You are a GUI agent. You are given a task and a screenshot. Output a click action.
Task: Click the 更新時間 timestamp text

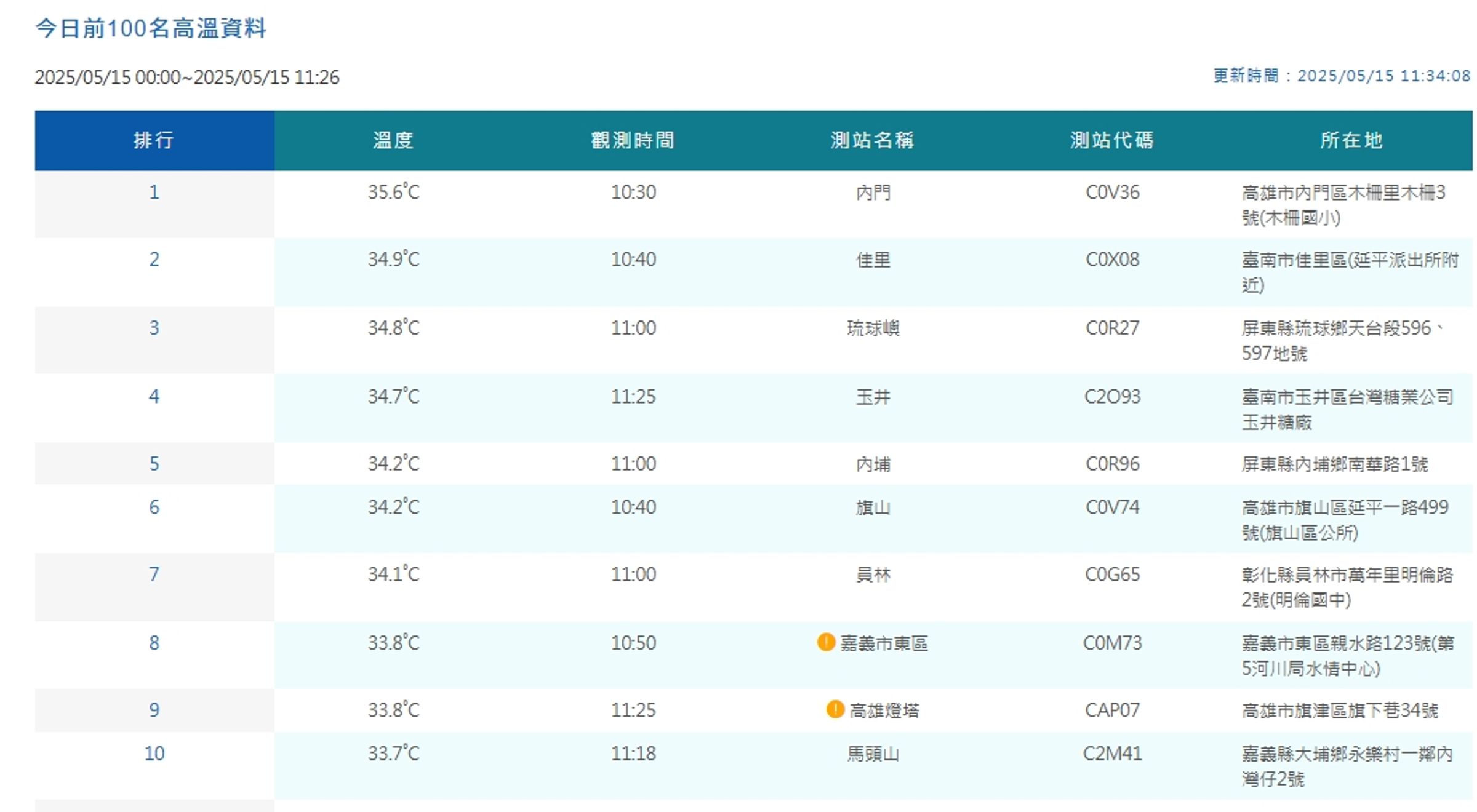[1342, 76]
